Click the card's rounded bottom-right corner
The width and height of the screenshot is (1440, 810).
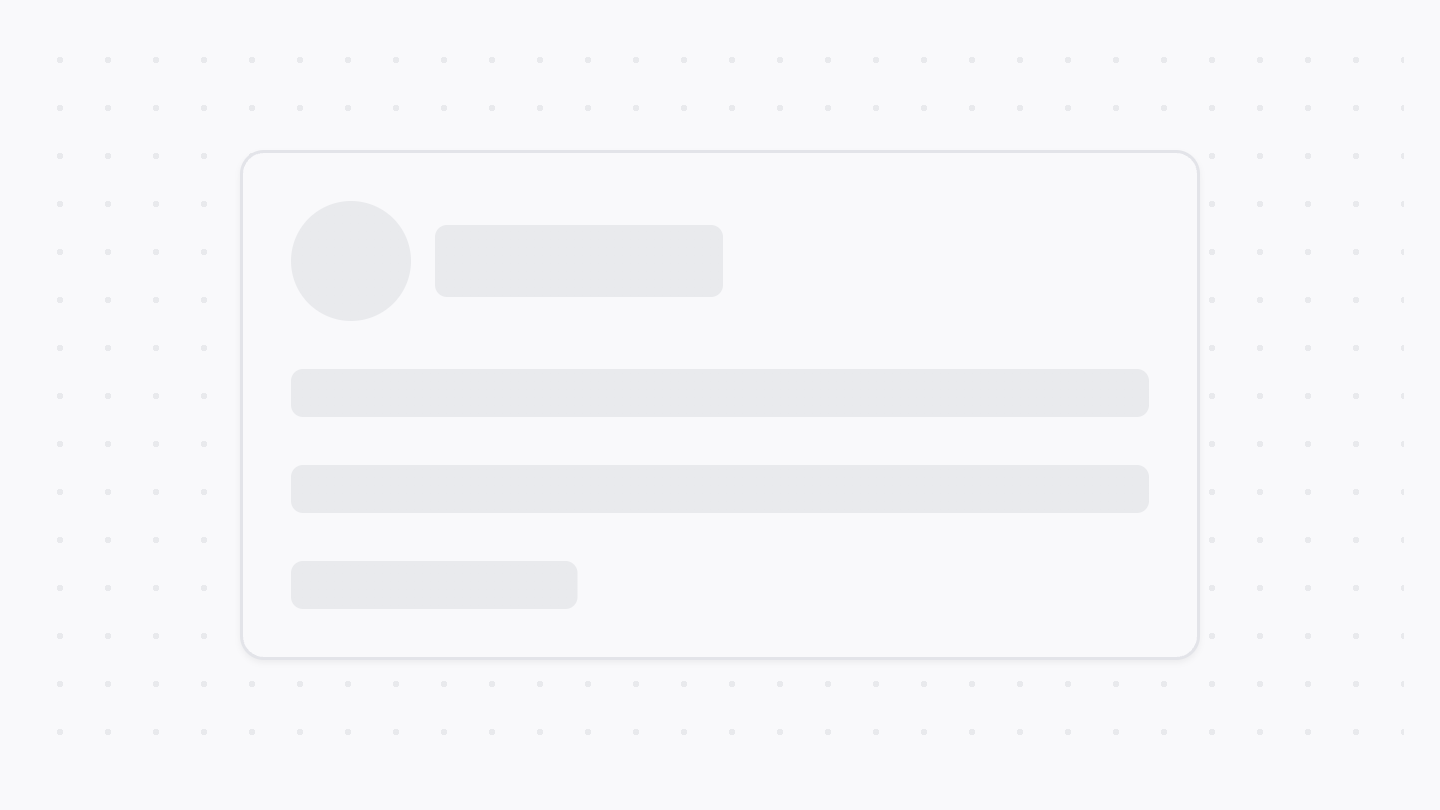1191,650
